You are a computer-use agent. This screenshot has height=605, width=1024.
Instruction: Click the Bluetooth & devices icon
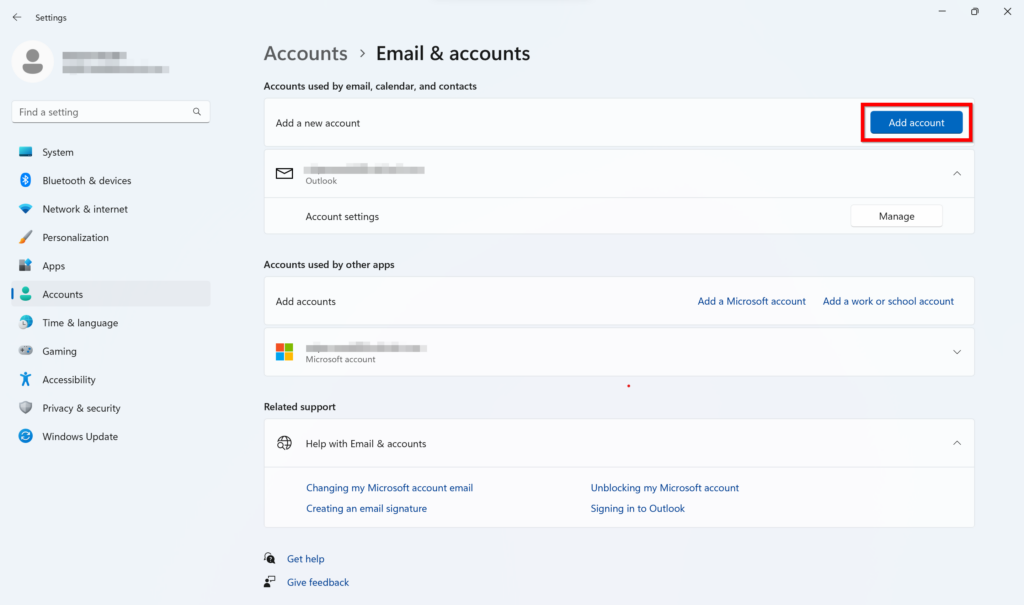click(x=26, y=181)
